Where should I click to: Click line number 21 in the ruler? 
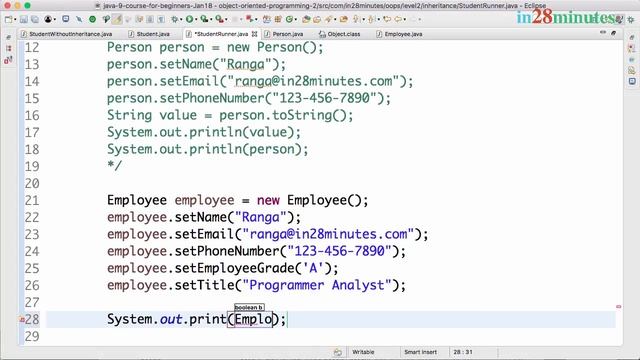click(x=32, y=200)
